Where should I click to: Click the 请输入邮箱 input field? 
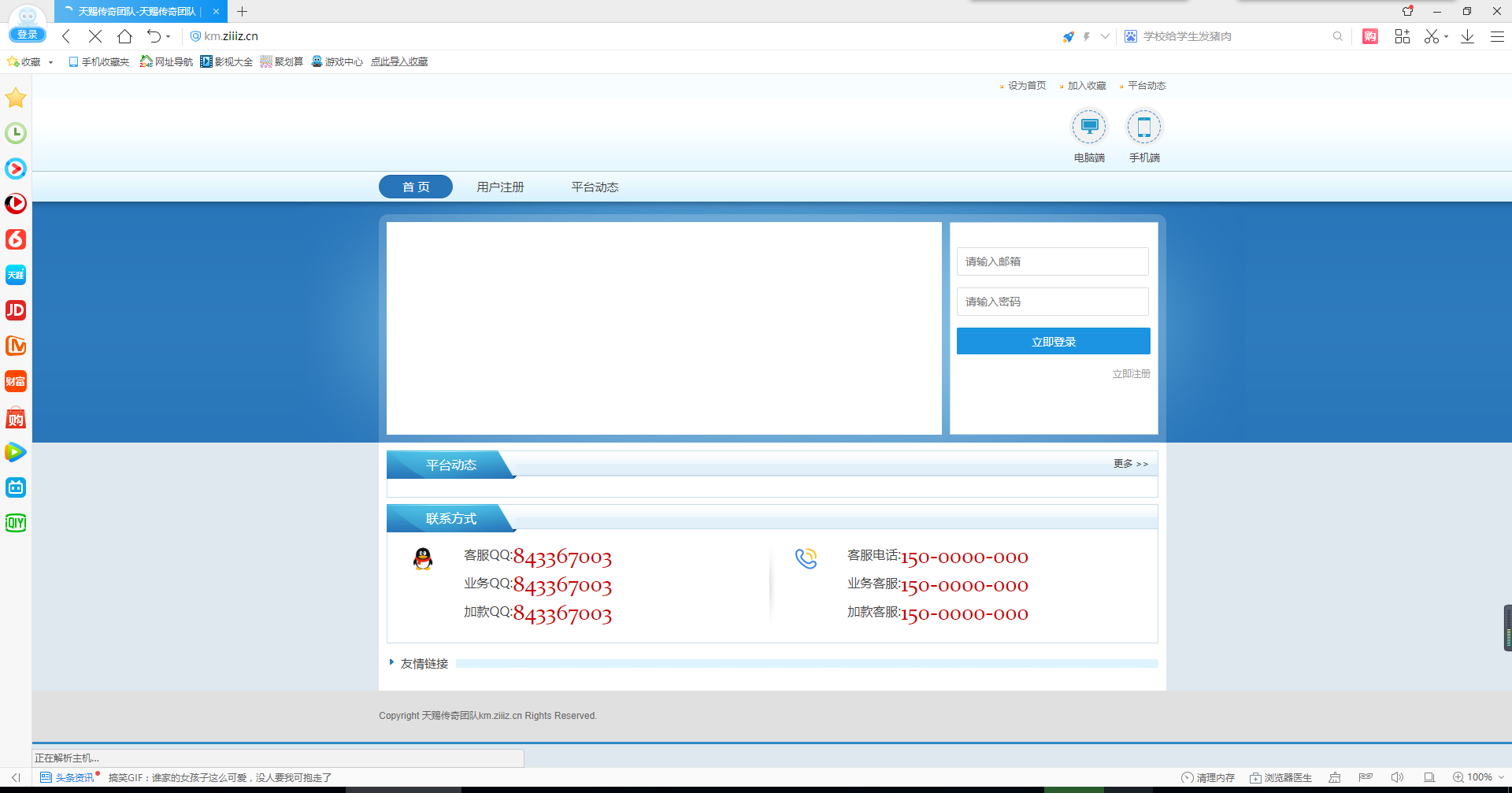(x=1053, y=261)
